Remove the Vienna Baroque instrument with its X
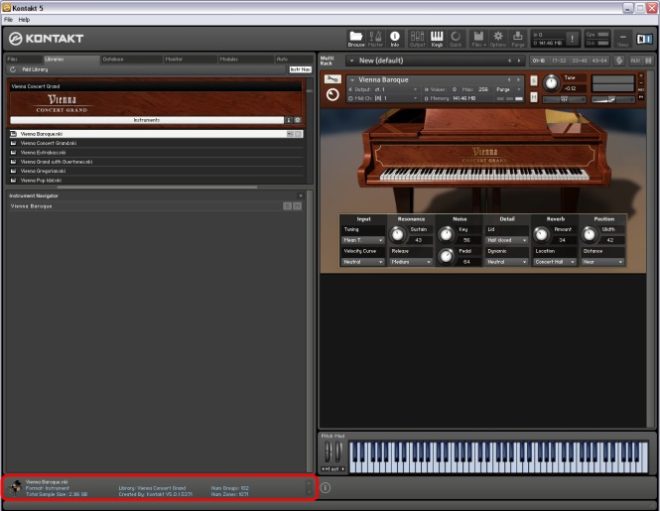This screenshot has height=511, width=660. pos(641,76)
